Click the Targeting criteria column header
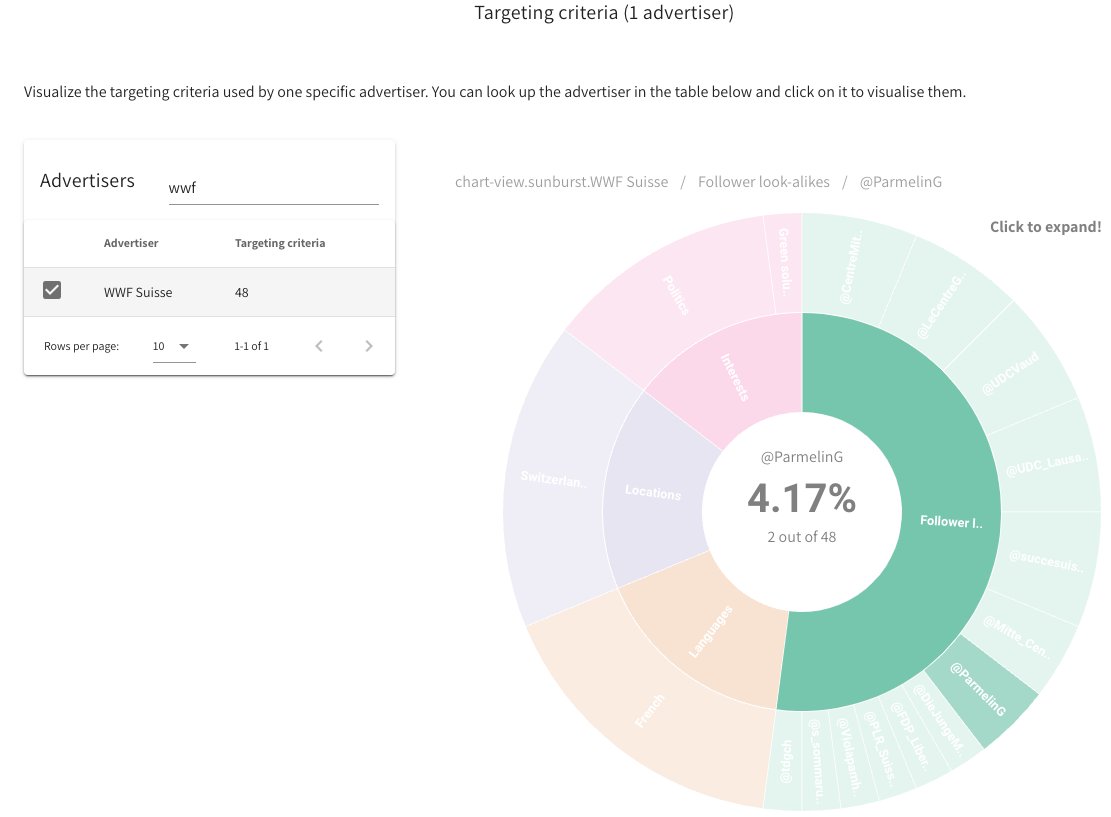Image resolution: width=1111 pixels, height=817 pixels. (280, 243)
